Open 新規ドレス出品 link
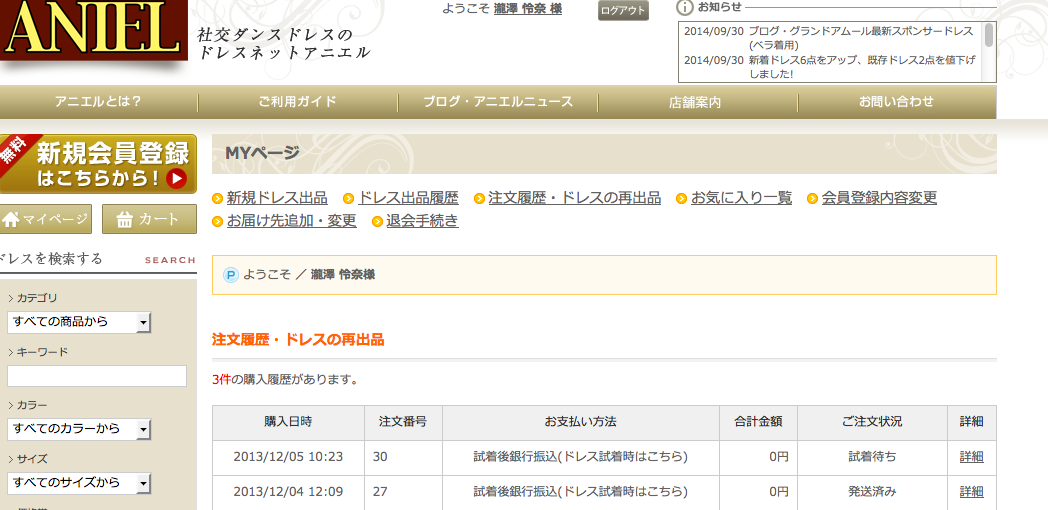The image size is (1048, 510). coord(277,199)
